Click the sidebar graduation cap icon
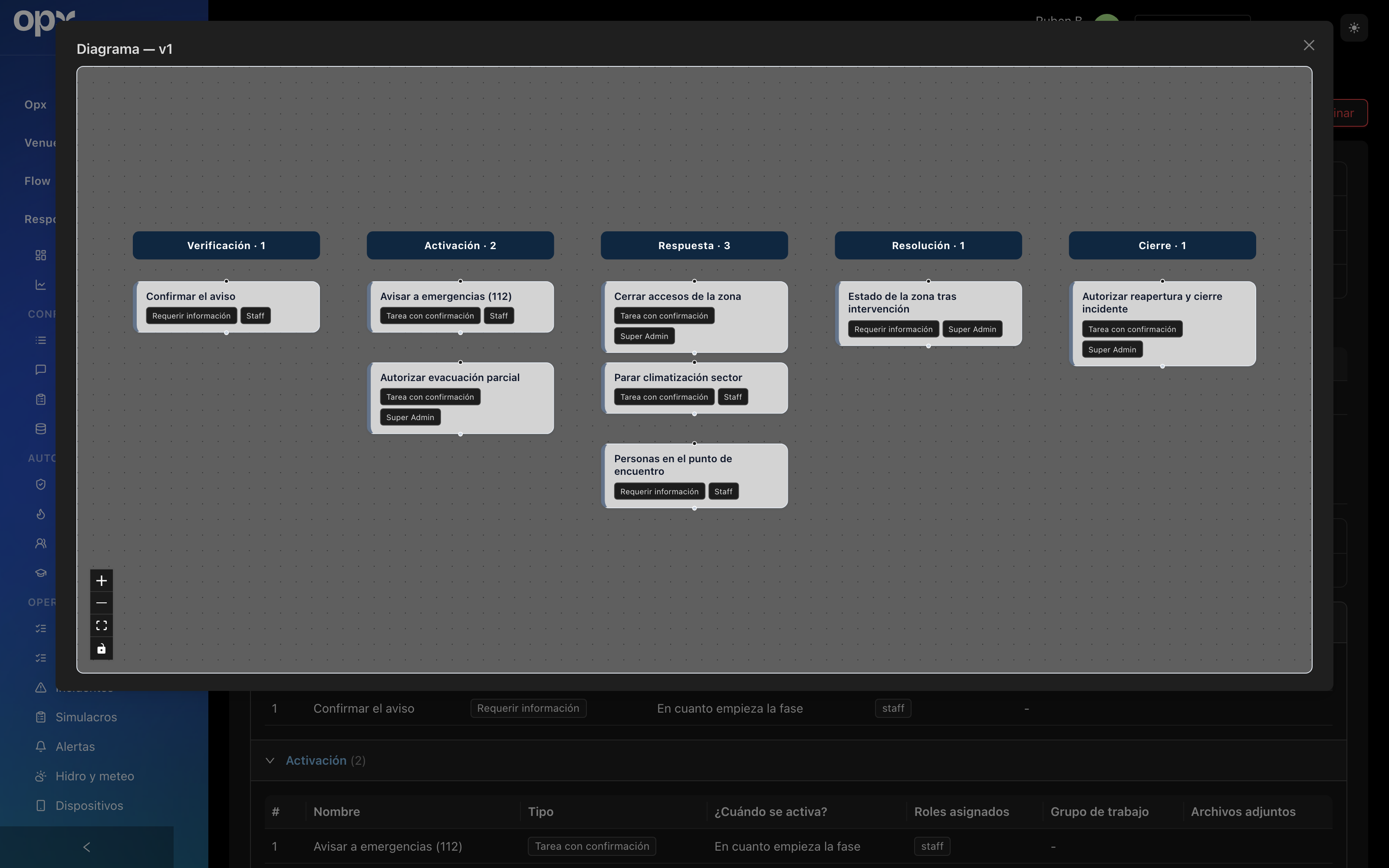Viewport: 1389px width, 868px height. (41, 573)
